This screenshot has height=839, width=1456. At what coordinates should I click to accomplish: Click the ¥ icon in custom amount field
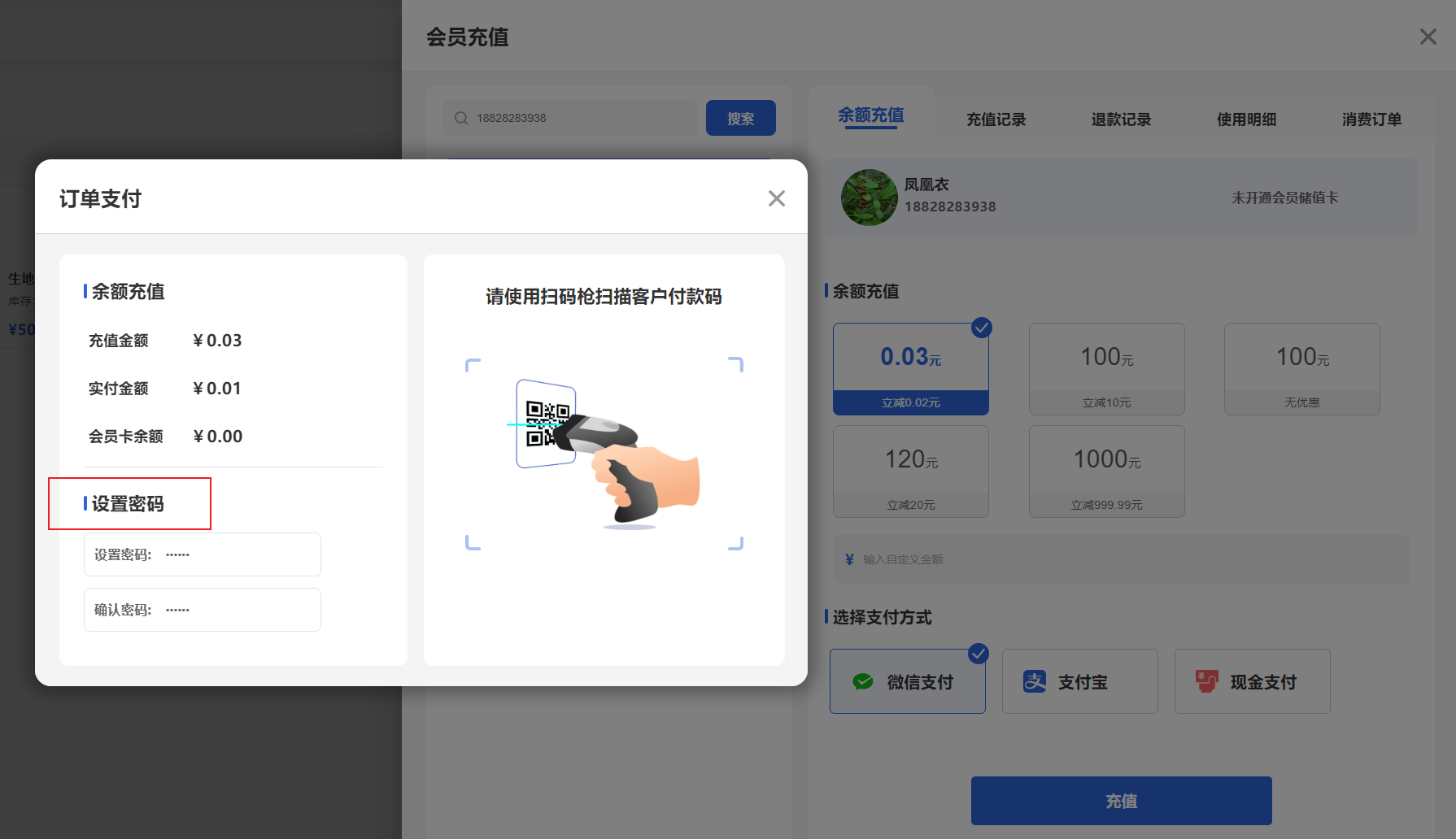(x=847, y=559)
